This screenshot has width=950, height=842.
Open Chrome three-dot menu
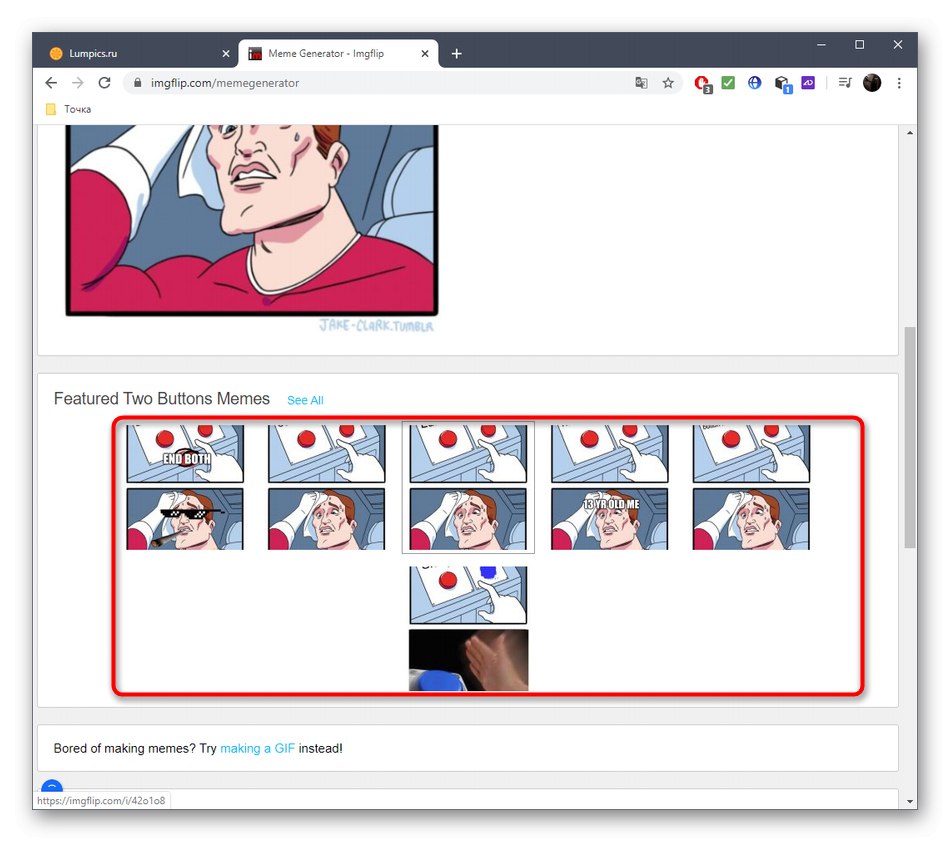(899, 83)
